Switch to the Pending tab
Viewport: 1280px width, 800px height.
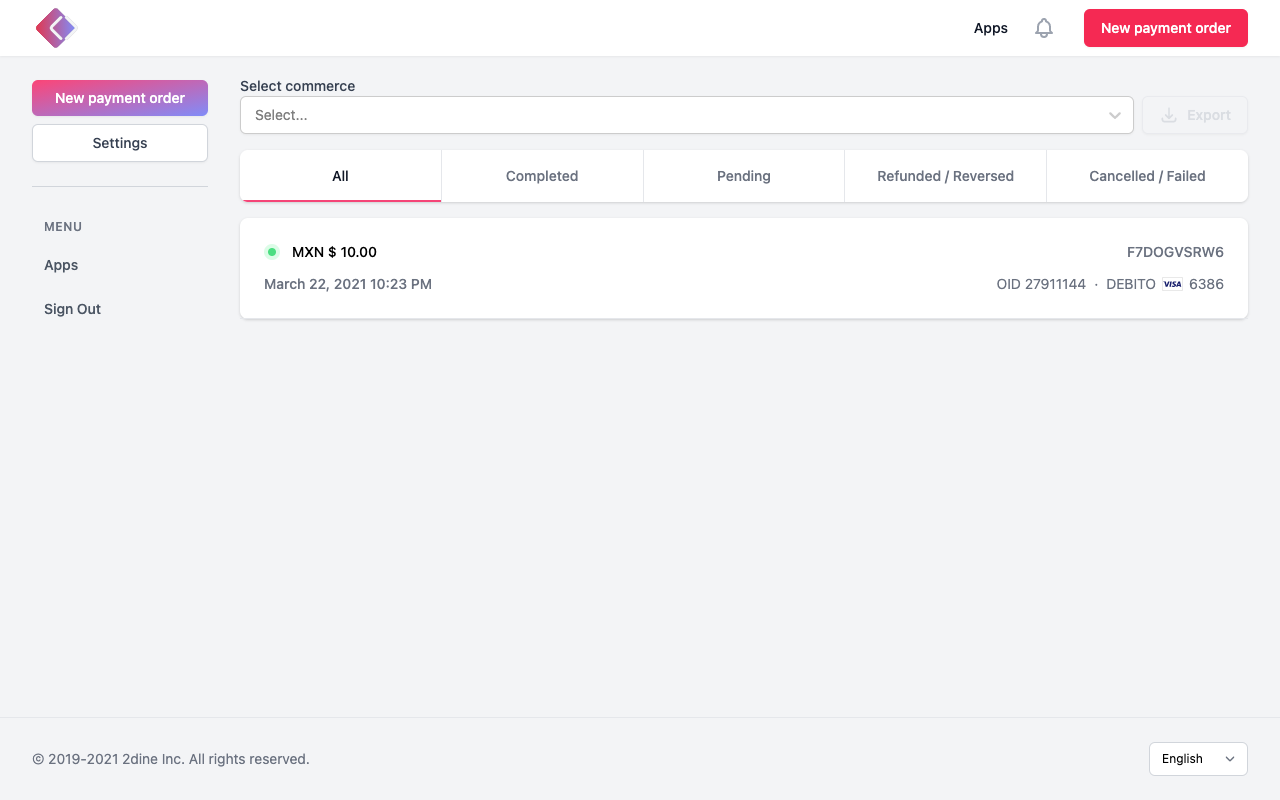click(743, 176)
